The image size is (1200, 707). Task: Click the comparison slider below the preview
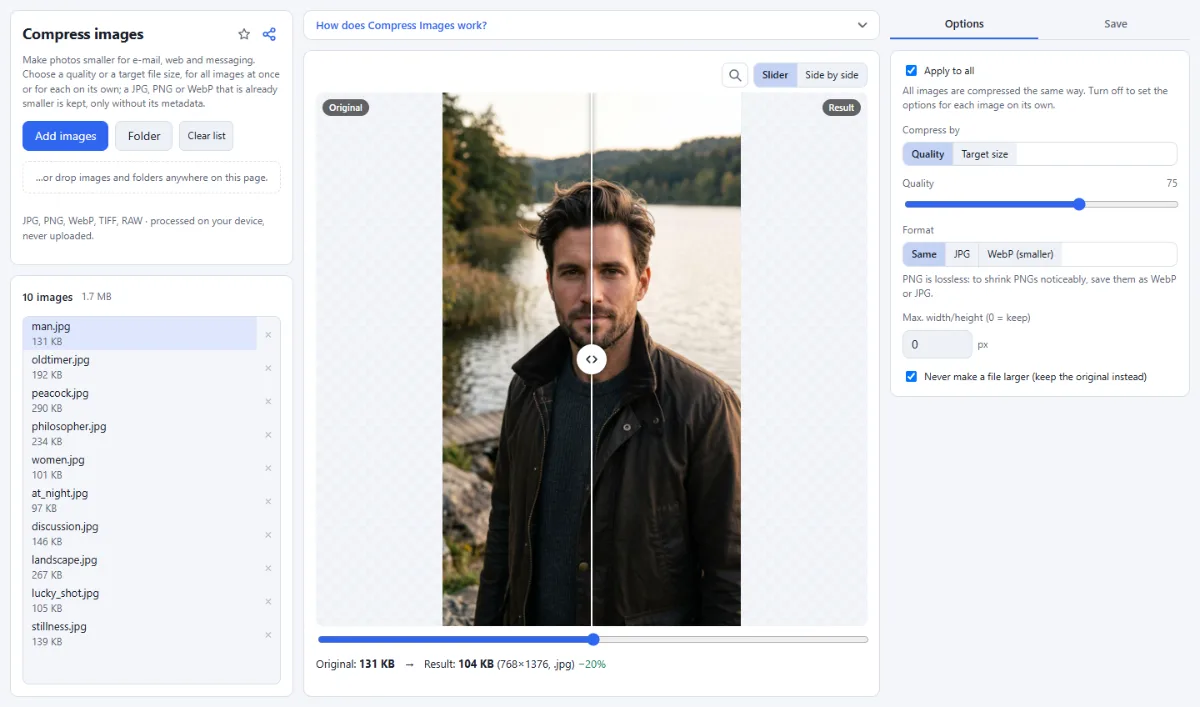[x=592, y=639]
